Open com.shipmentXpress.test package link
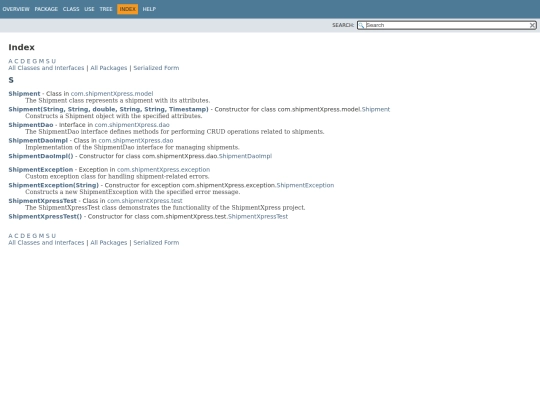This screenshot has width=540, height=405. pos(145,201)
